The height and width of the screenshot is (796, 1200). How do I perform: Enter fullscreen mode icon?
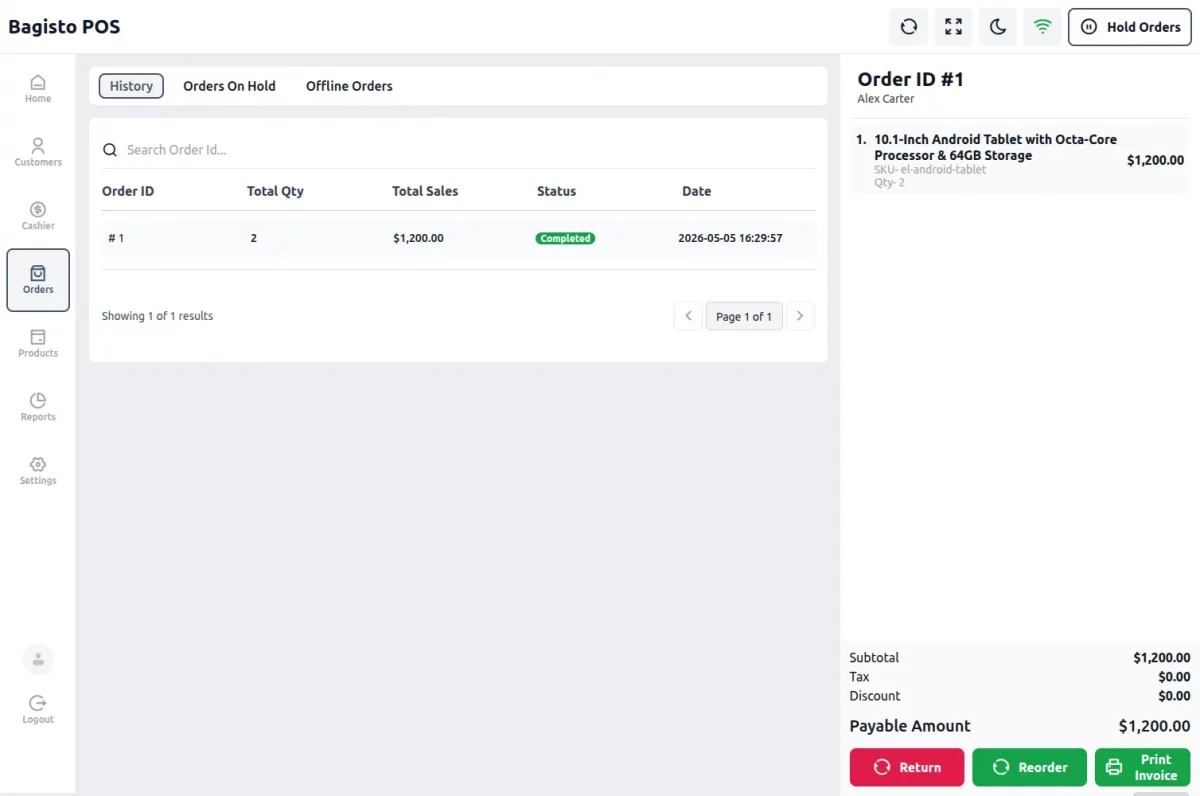(x=953, y=27)
